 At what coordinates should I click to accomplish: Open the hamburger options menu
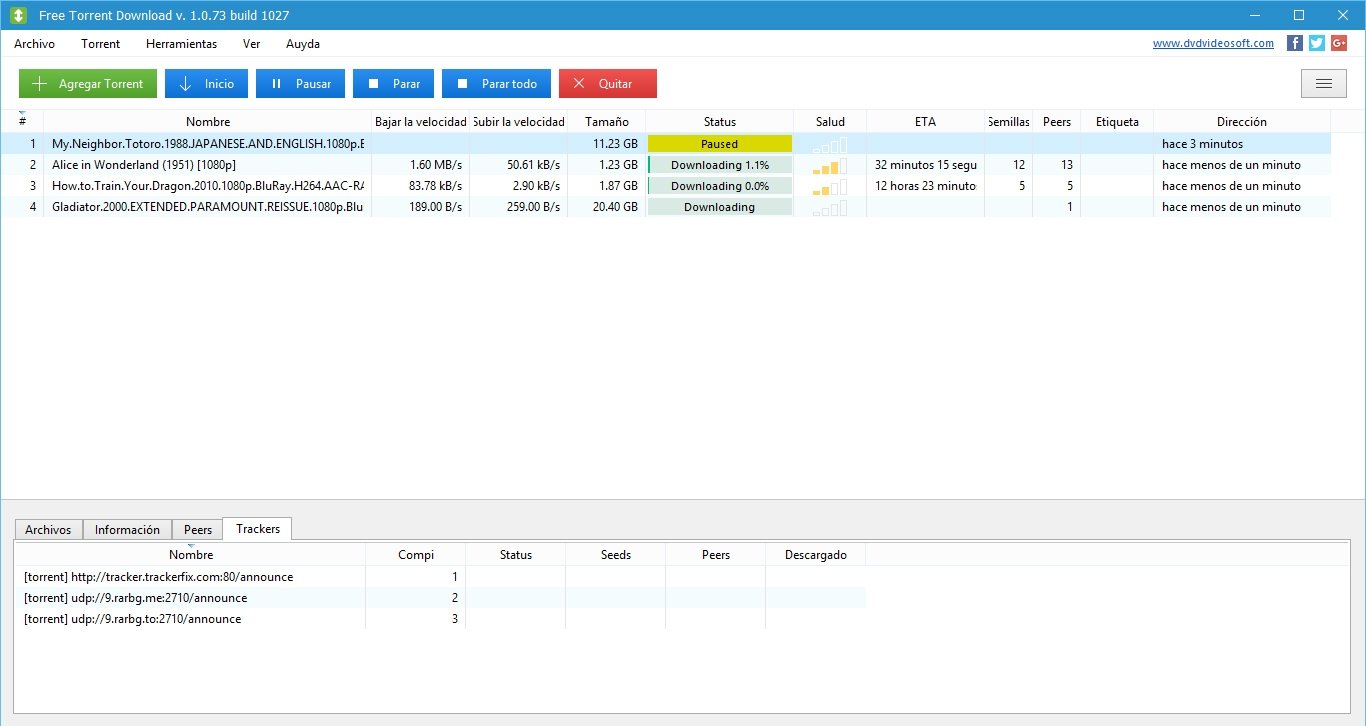tap(1323, 83)
